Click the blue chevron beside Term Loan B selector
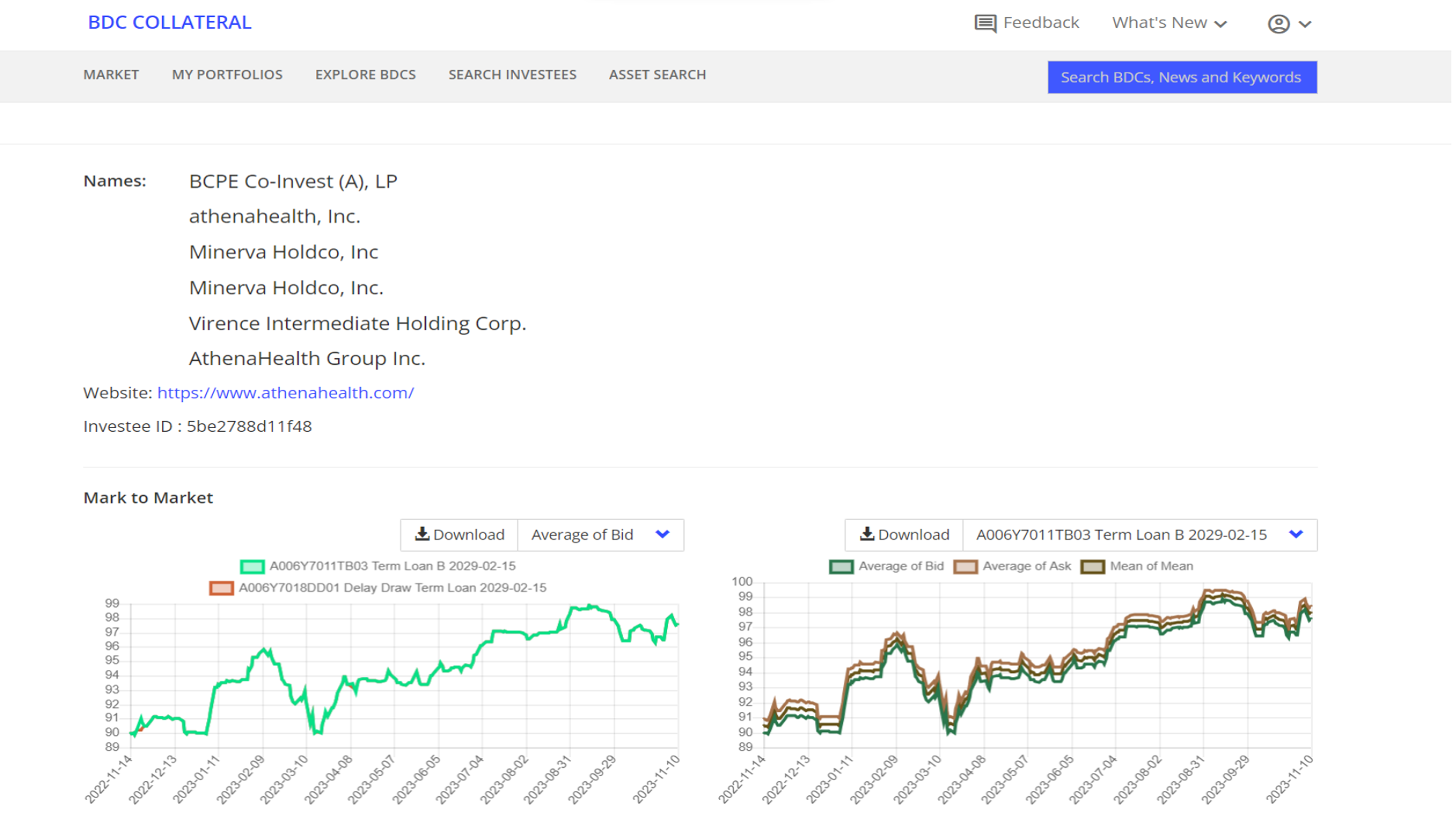Viewport: 1456px width, 831px height. click(1296, 534)
